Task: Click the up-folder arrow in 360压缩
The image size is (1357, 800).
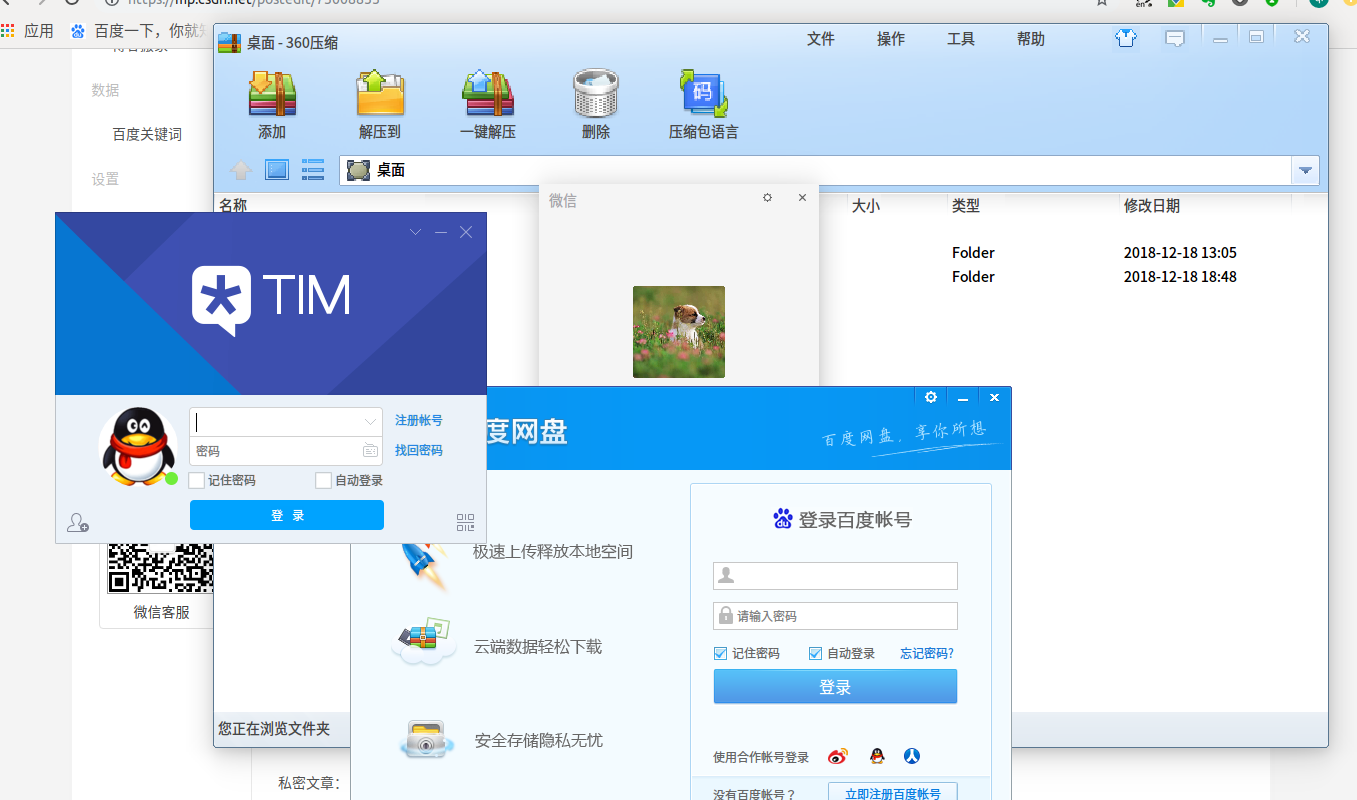Action: point(241,170)
